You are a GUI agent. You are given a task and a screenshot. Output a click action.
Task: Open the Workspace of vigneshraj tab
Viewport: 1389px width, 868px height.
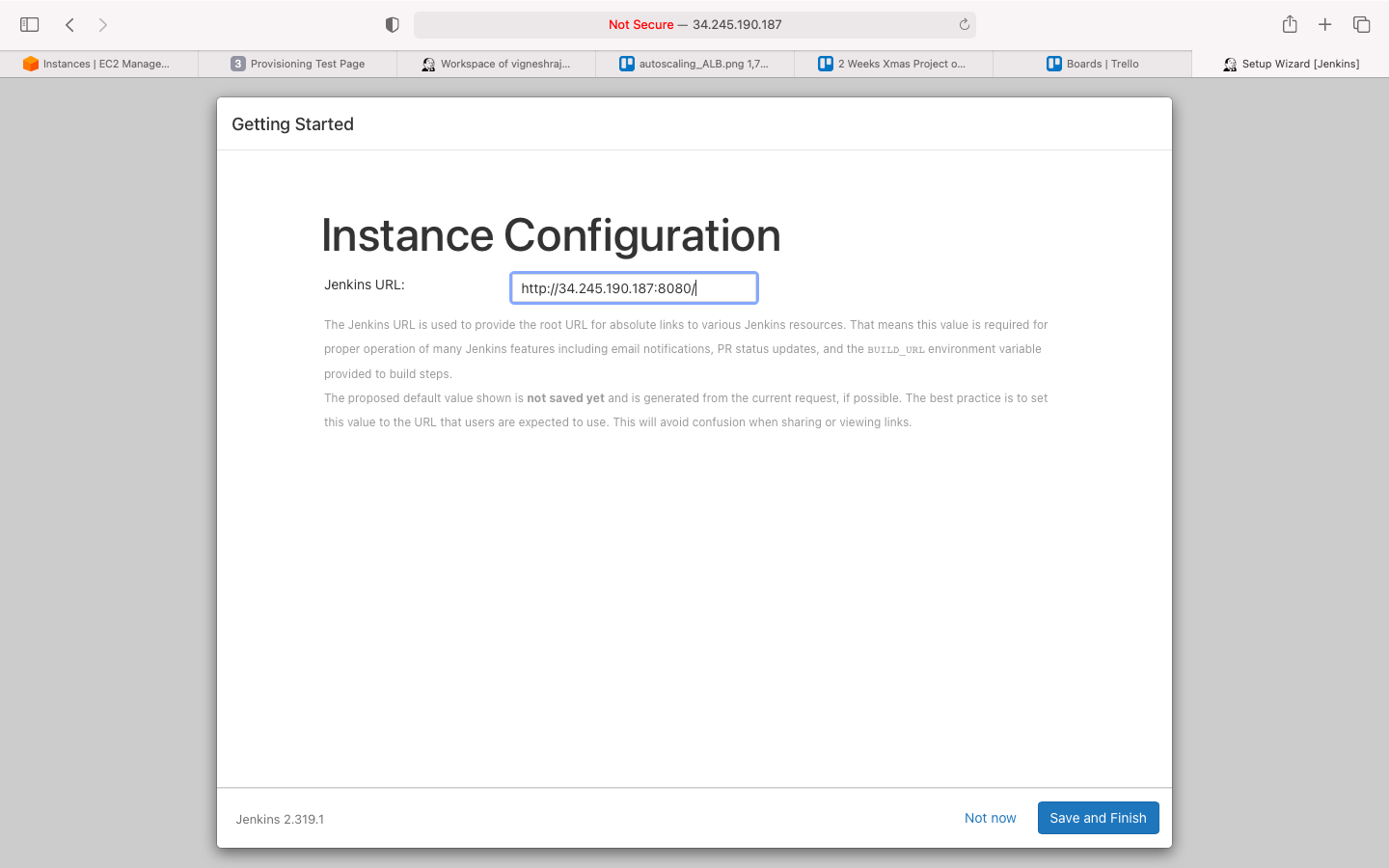497,64
